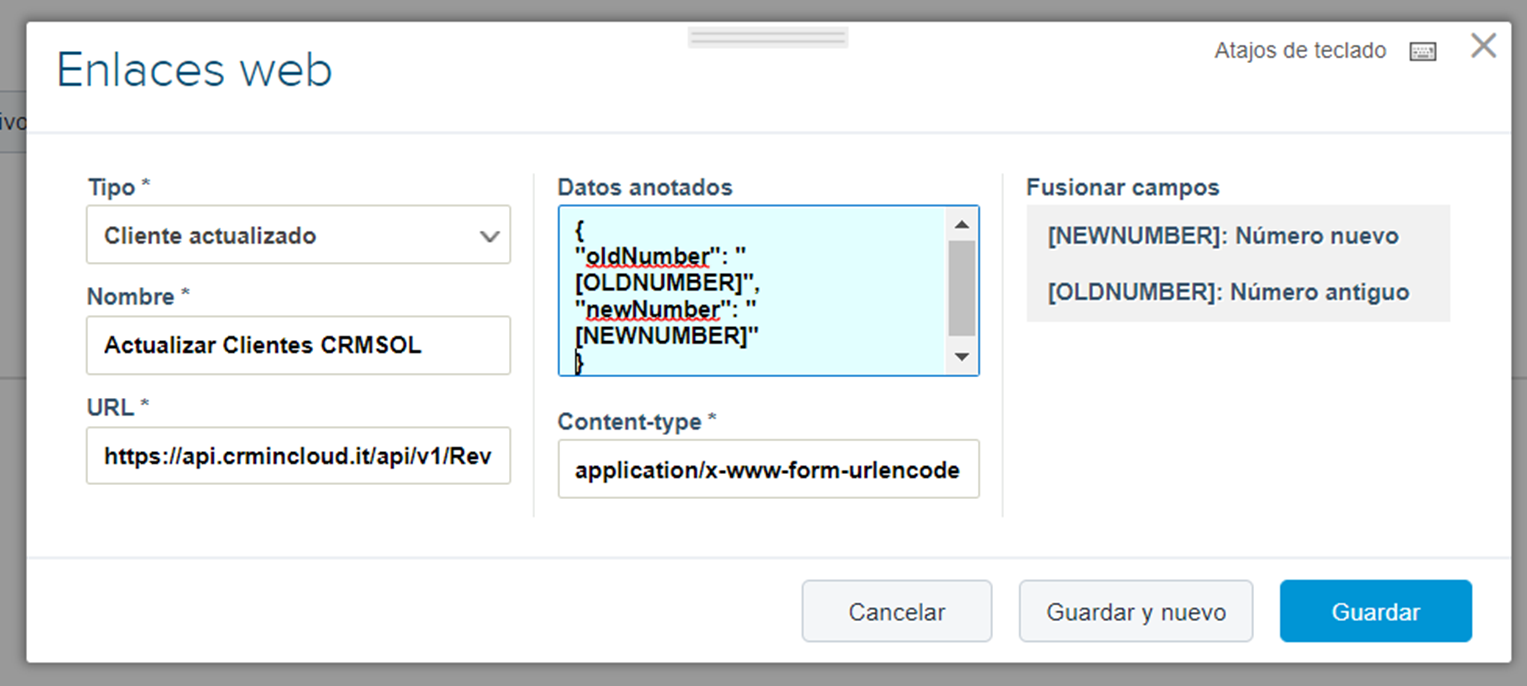Click the Content-type input field
This screenshot has height=686, width=1527.
pos(768,468)
